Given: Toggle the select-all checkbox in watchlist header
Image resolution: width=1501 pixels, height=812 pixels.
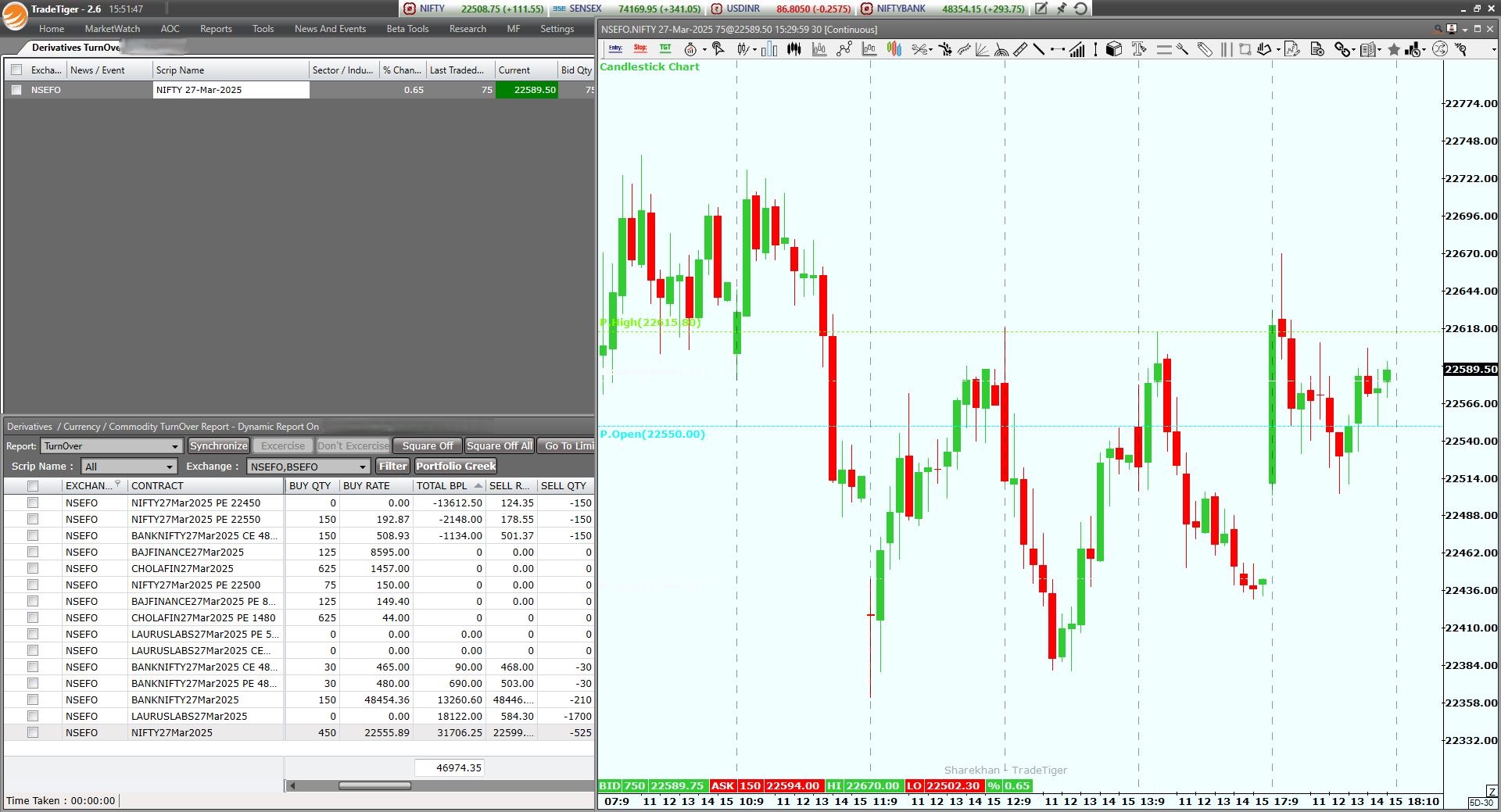Looking at the screenshot, I should pos(16,70).
